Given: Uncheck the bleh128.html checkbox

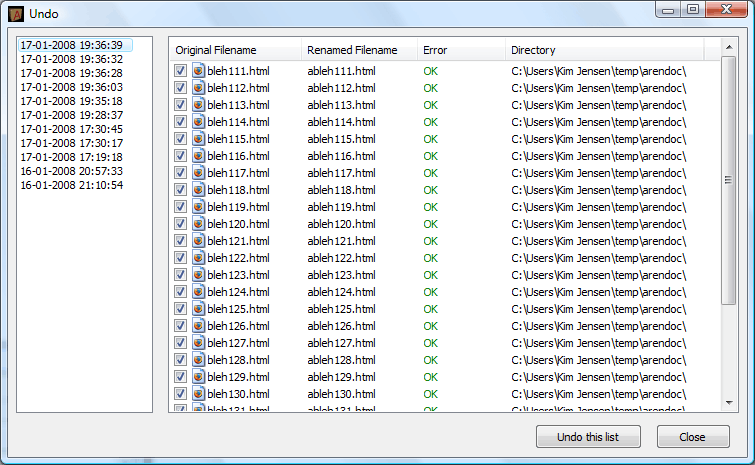Looking at the screenshot, I should tap(181, 360).
